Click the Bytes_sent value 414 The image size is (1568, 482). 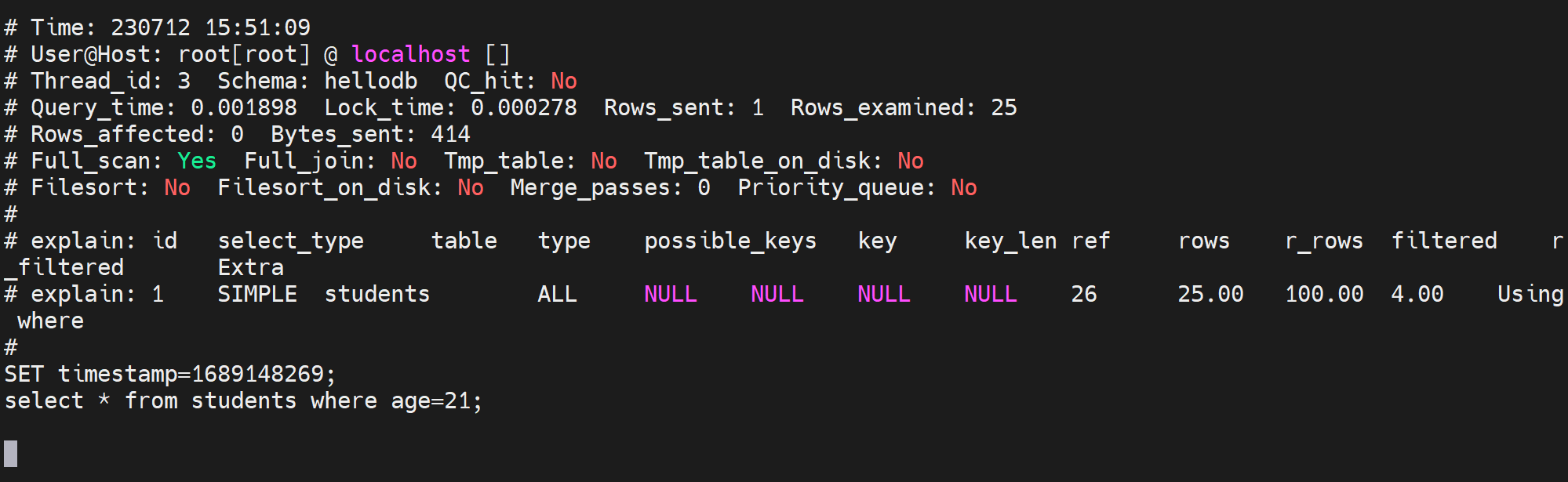pos(450,134)
